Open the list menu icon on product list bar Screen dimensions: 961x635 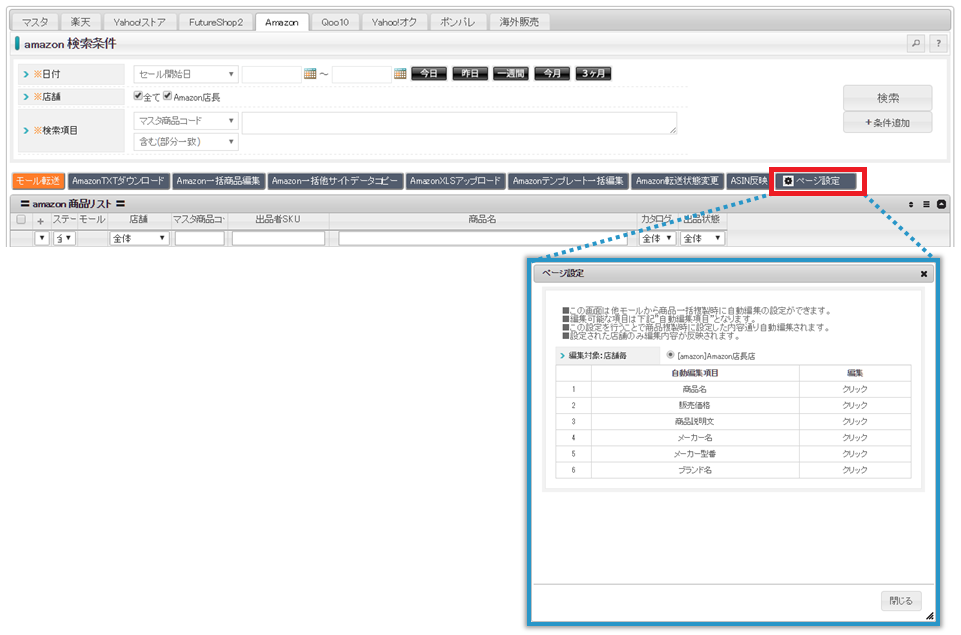(926, 204)
